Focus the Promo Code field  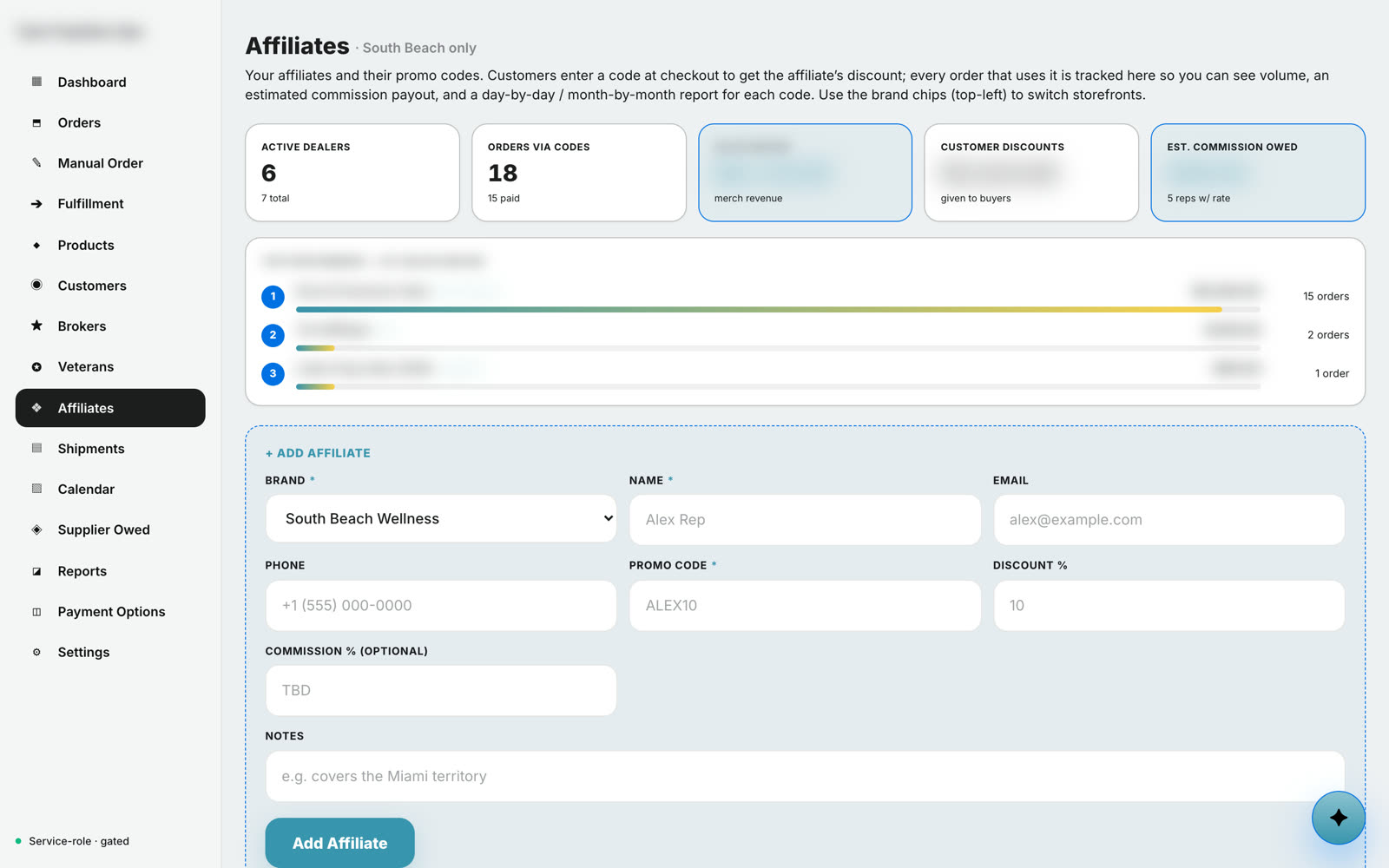(x=805, y=605)
